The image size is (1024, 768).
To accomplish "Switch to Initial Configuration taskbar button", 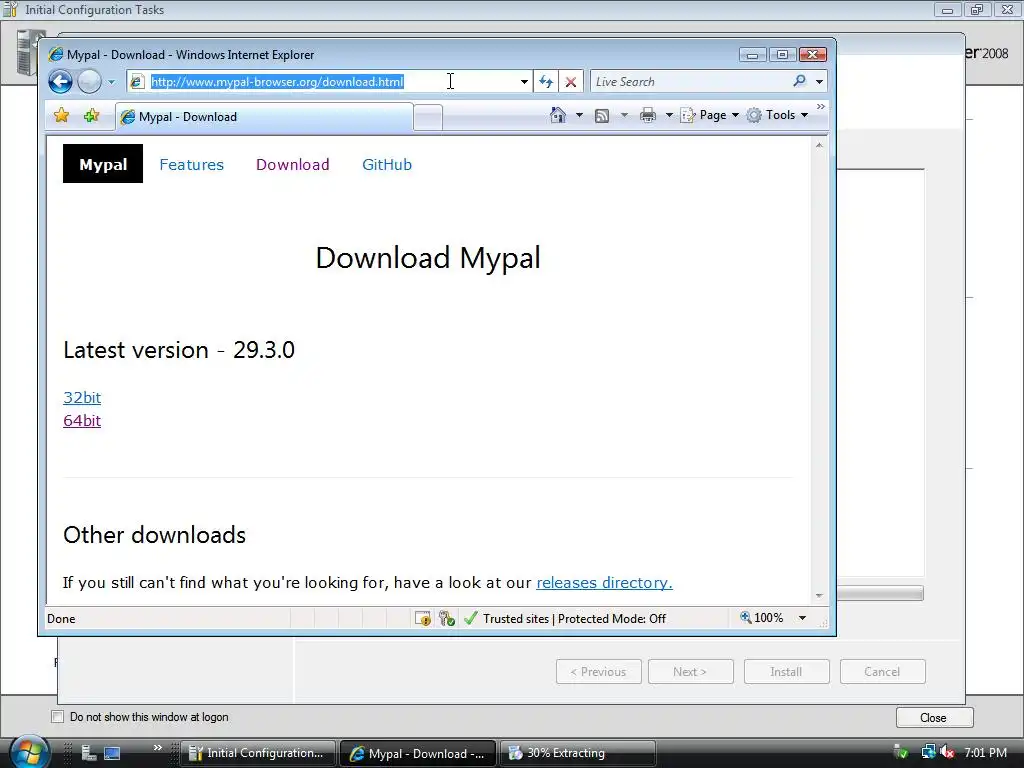I will click(257, 753).
